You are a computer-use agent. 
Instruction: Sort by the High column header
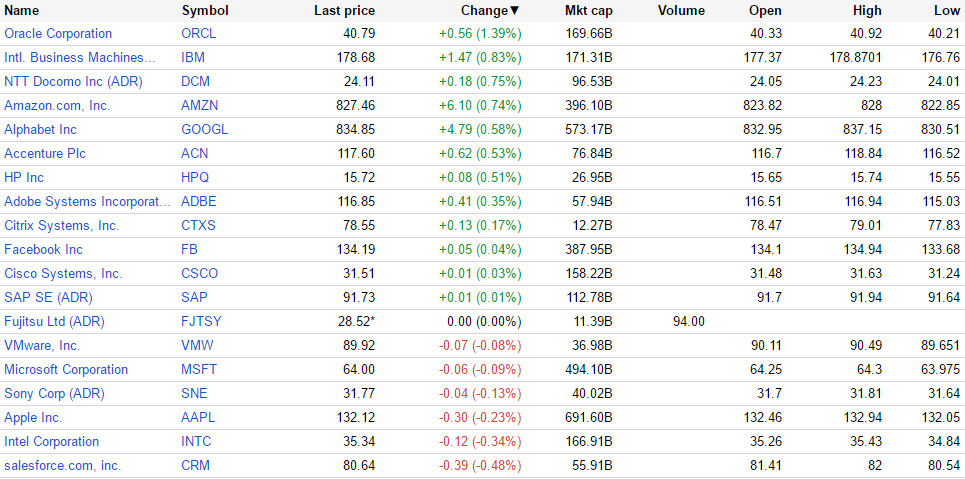867,11
